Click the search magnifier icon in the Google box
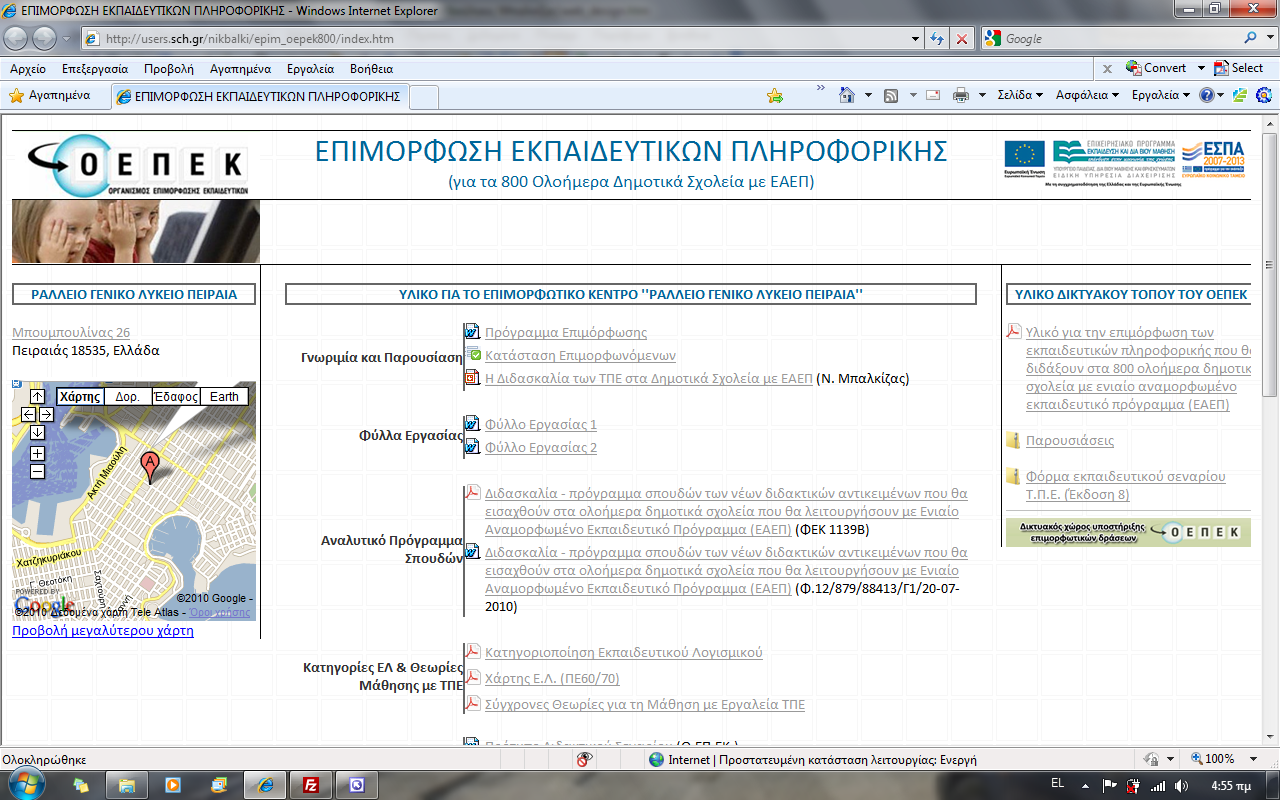The image size is (1280, 800). tap(1251, 39)
